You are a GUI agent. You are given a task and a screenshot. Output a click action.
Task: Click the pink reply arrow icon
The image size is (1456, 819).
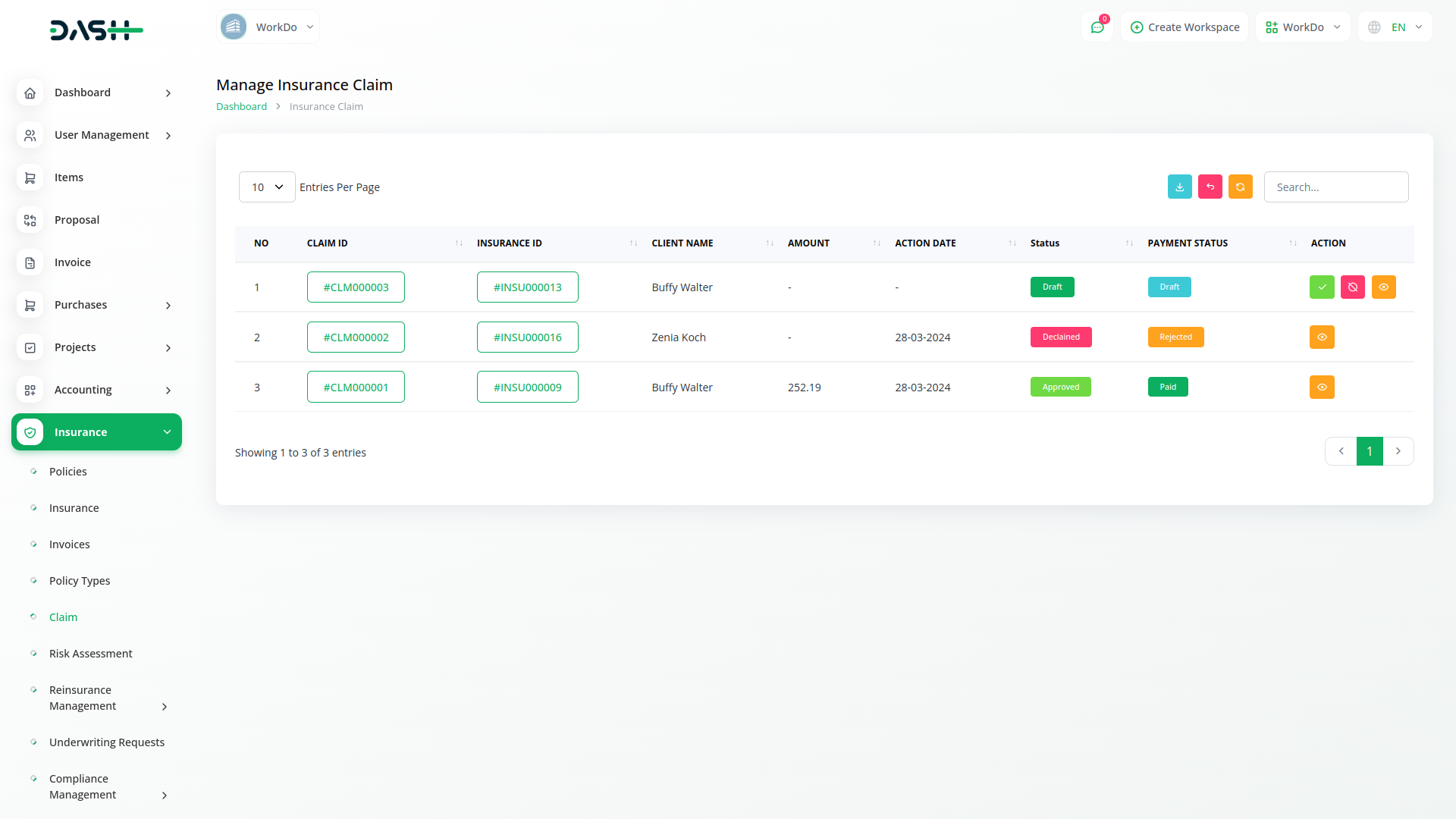coord(1210,187)
